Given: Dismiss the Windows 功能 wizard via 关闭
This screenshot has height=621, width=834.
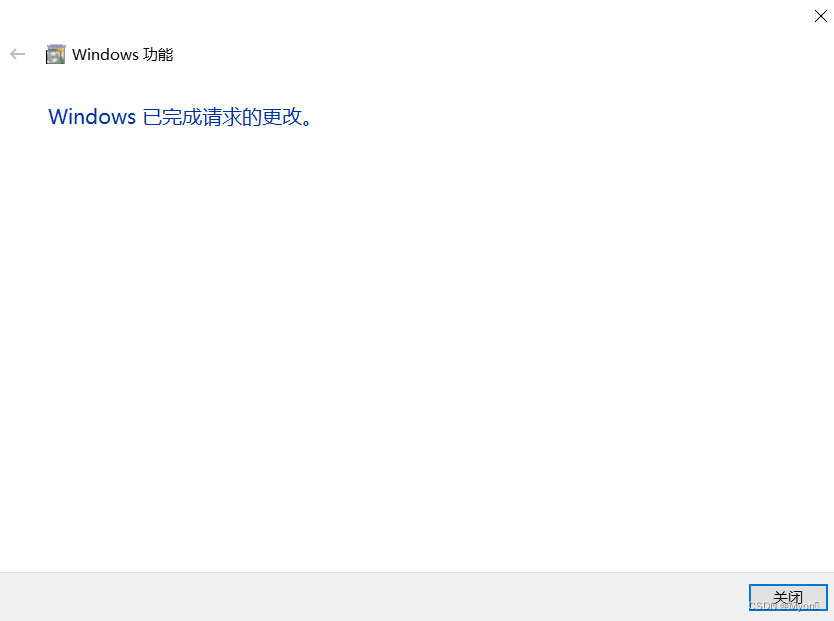Looking at the screenshot, I should click(788, 597).
